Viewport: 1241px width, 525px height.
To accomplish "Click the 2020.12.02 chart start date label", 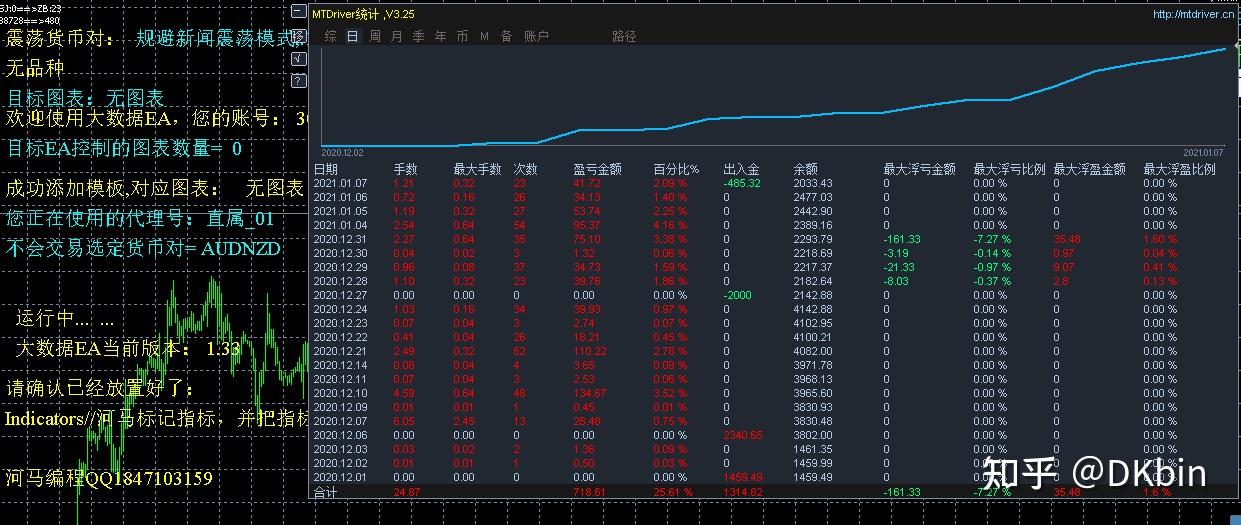I will (342, 153).
